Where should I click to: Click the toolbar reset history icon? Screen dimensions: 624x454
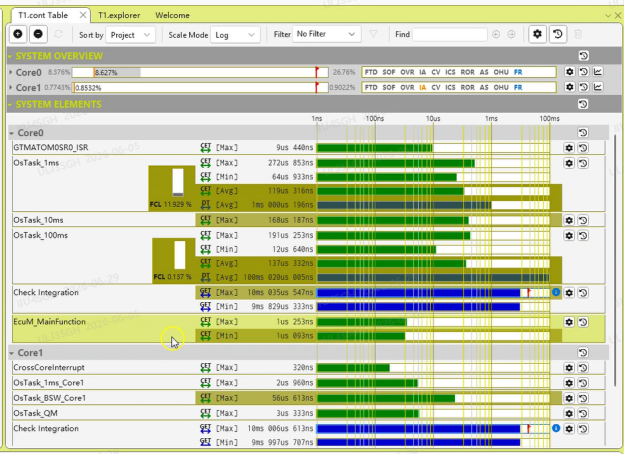point(558,34)
